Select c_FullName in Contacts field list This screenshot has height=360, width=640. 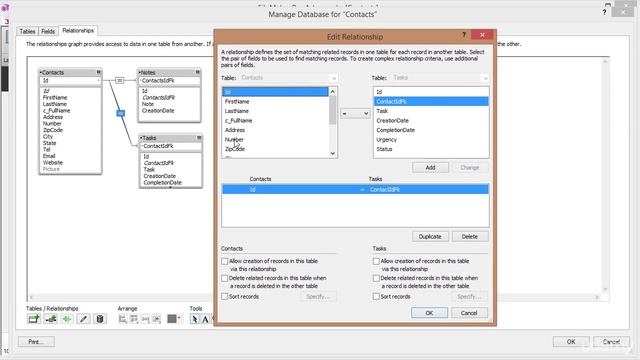coord(275,120)
